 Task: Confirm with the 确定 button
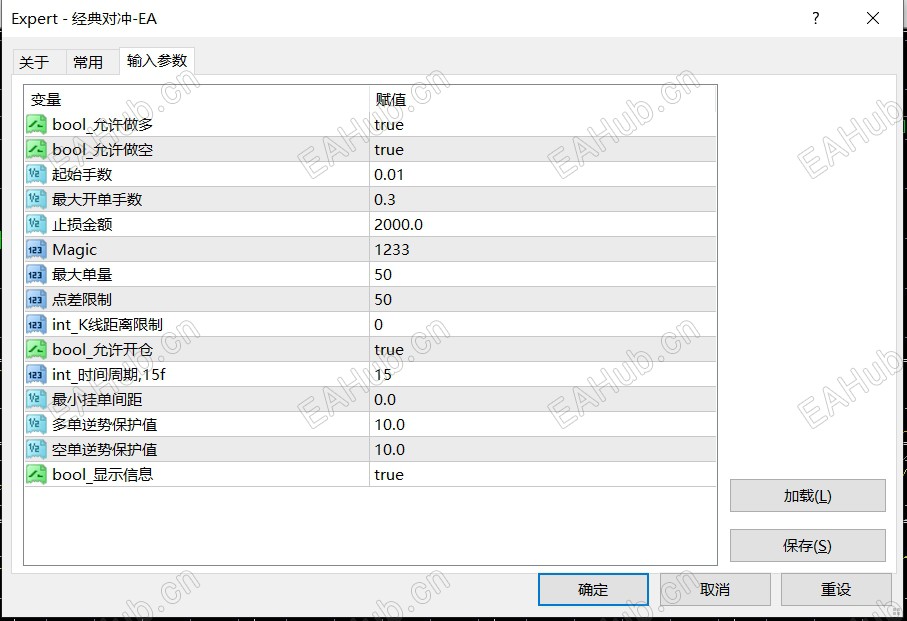(x=593, y=589)
